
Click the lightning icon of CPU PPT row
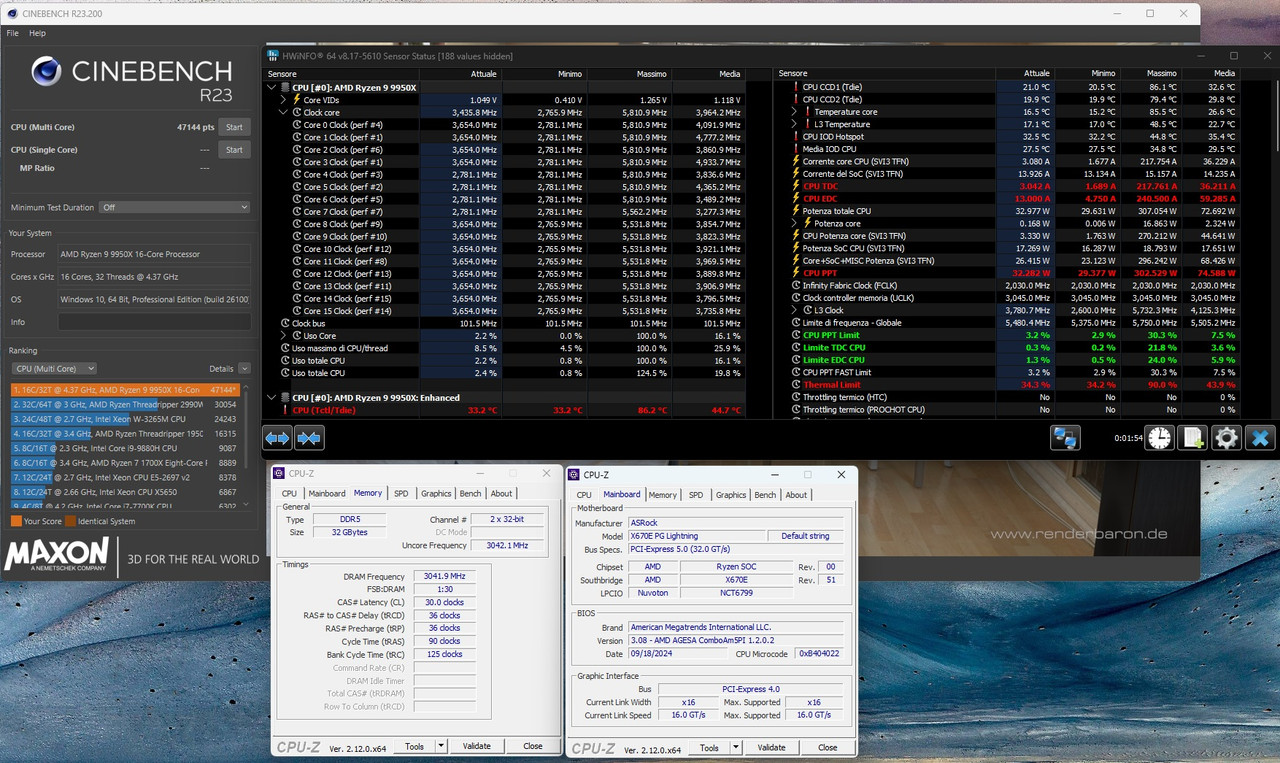pos(797,273)
